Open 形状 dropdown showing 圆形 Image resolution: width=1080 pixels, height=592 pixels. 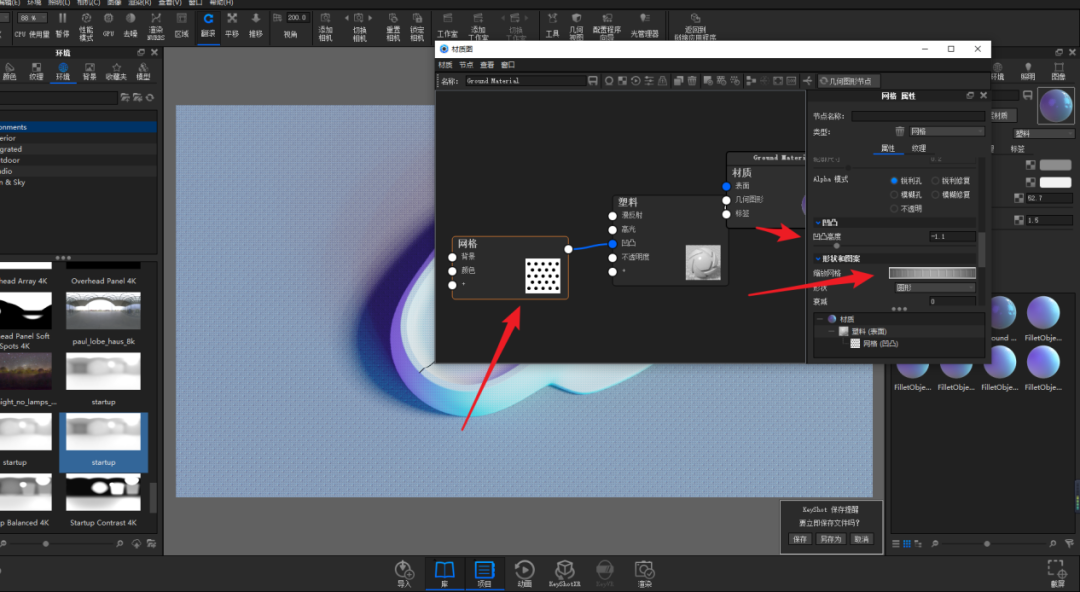pos(935,287)
